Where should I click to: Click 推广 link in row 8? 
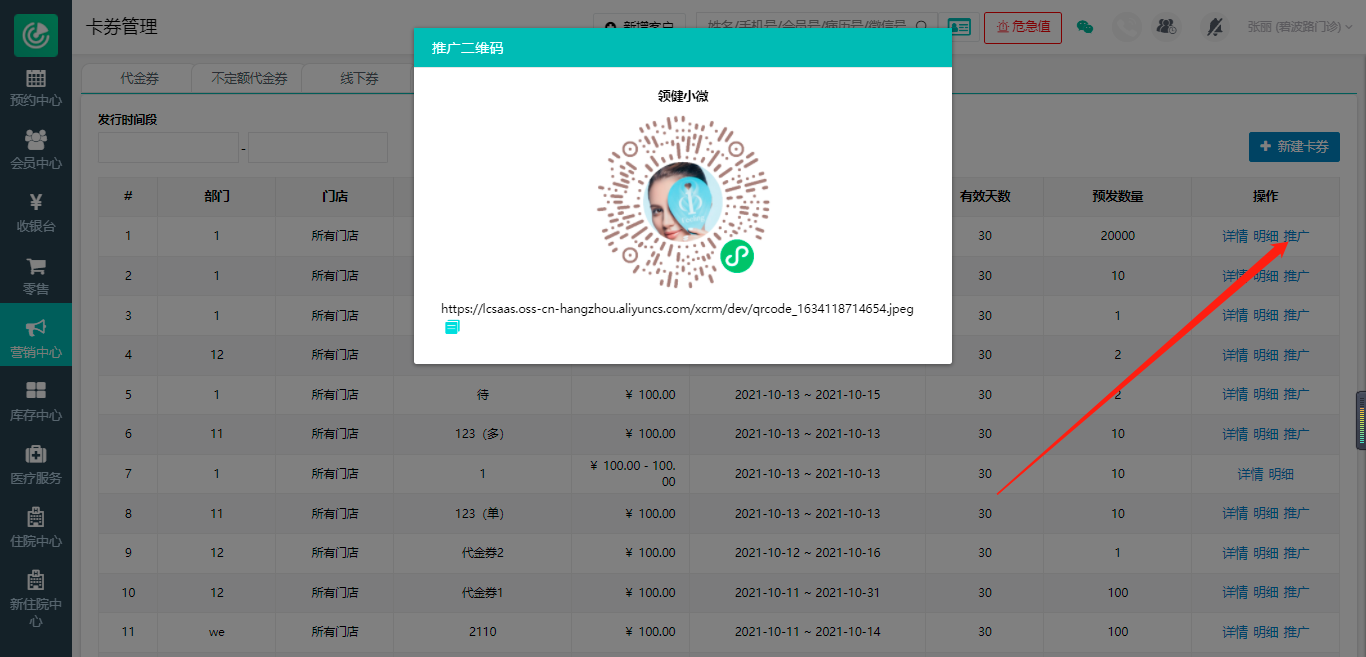(1296, 513)
